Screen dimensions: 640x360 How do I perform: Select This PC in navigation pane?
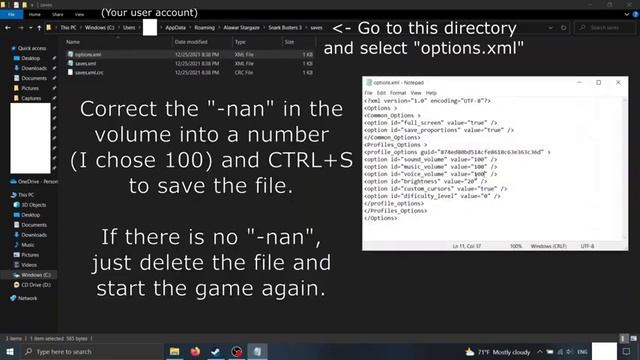pos(26,195)
